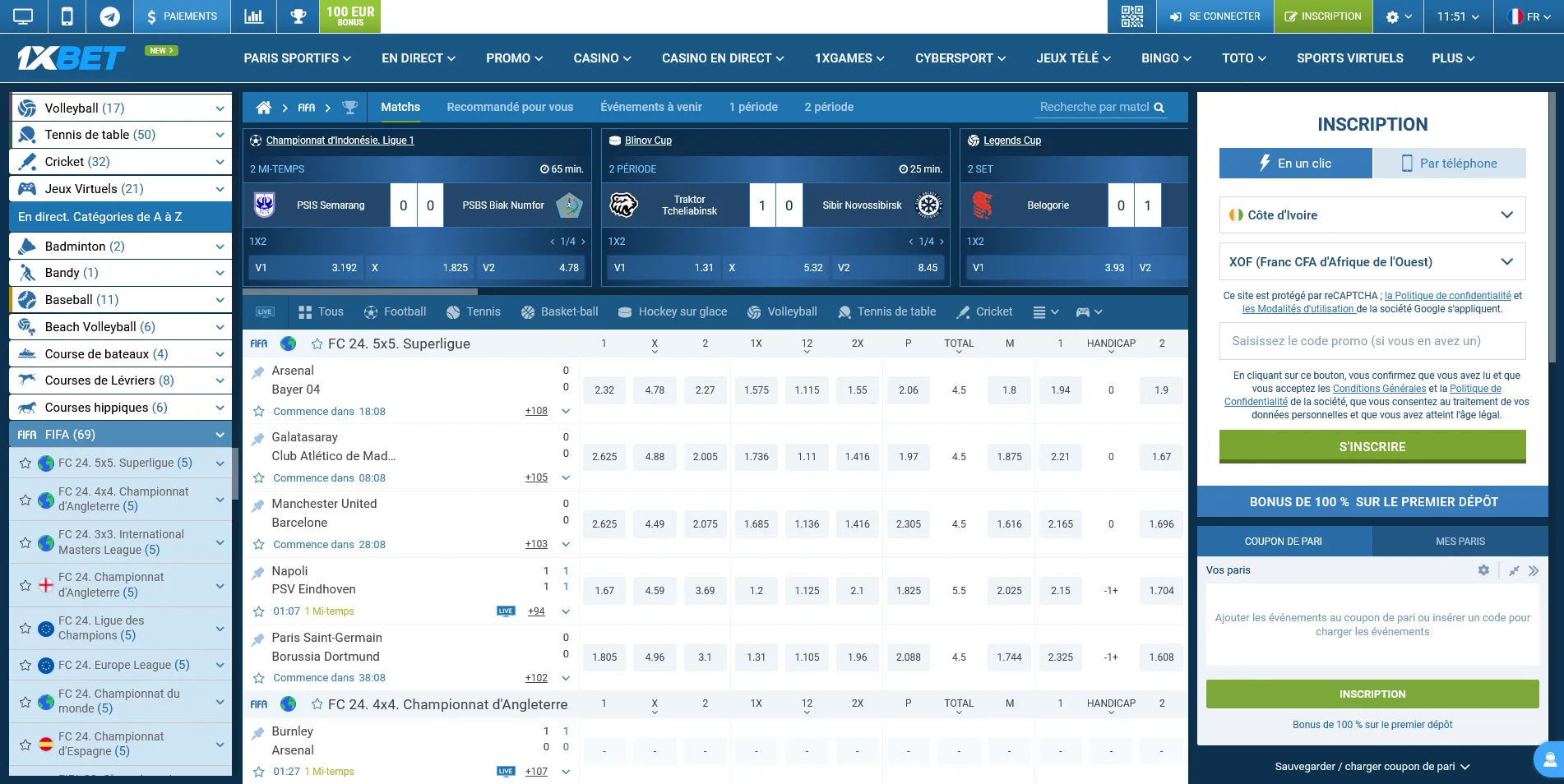Open the Telegram icon in top bar
This screenshot has height=784, width=1564.
pyautogui.click(x=109, y=16)
